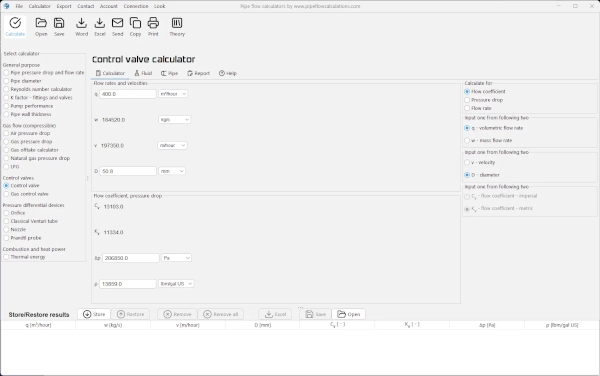
Task: Click the D diameter input field
Action: (128, 171)
